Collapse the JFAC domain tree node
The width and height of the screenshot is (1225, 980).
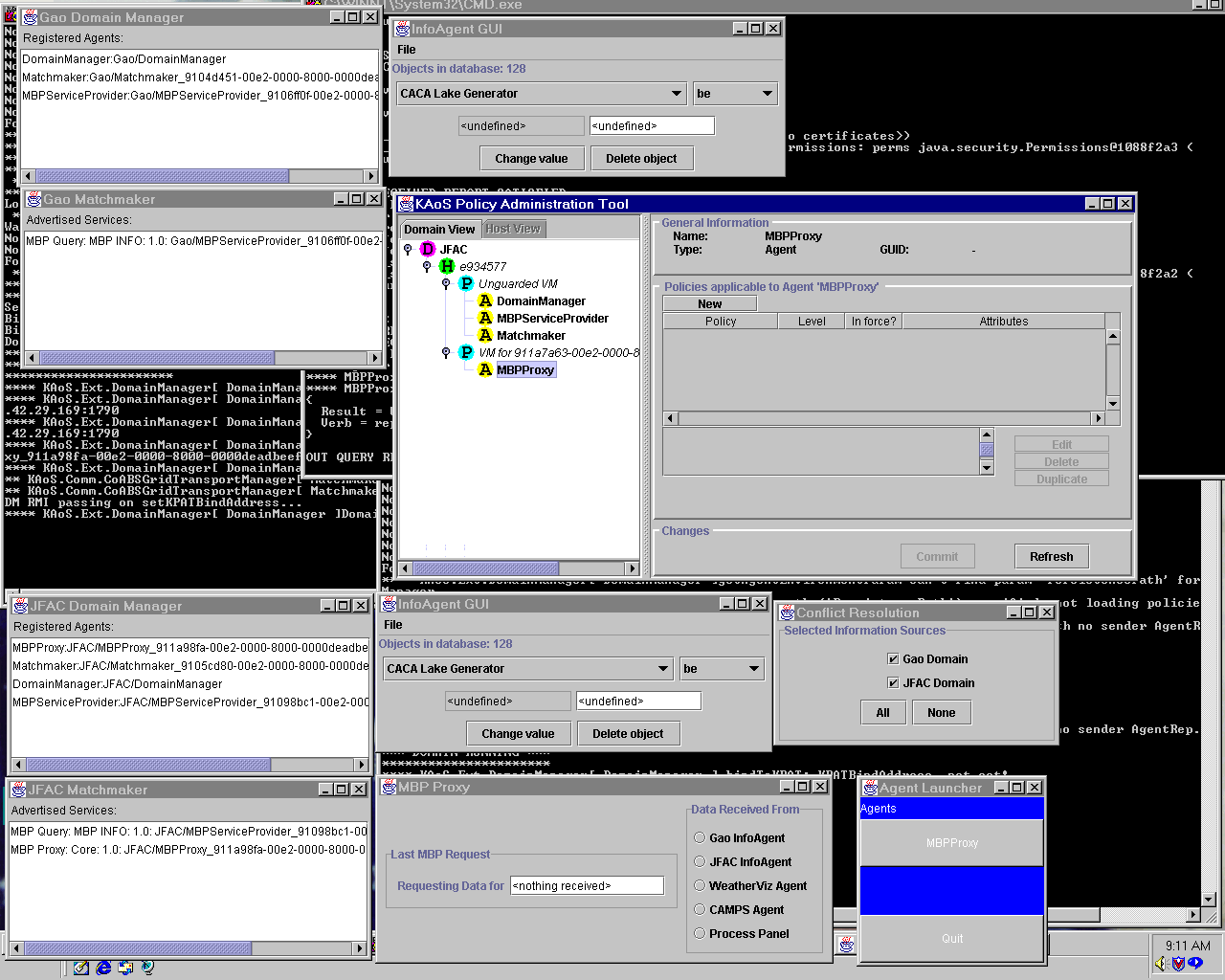[x=408, y=250]
